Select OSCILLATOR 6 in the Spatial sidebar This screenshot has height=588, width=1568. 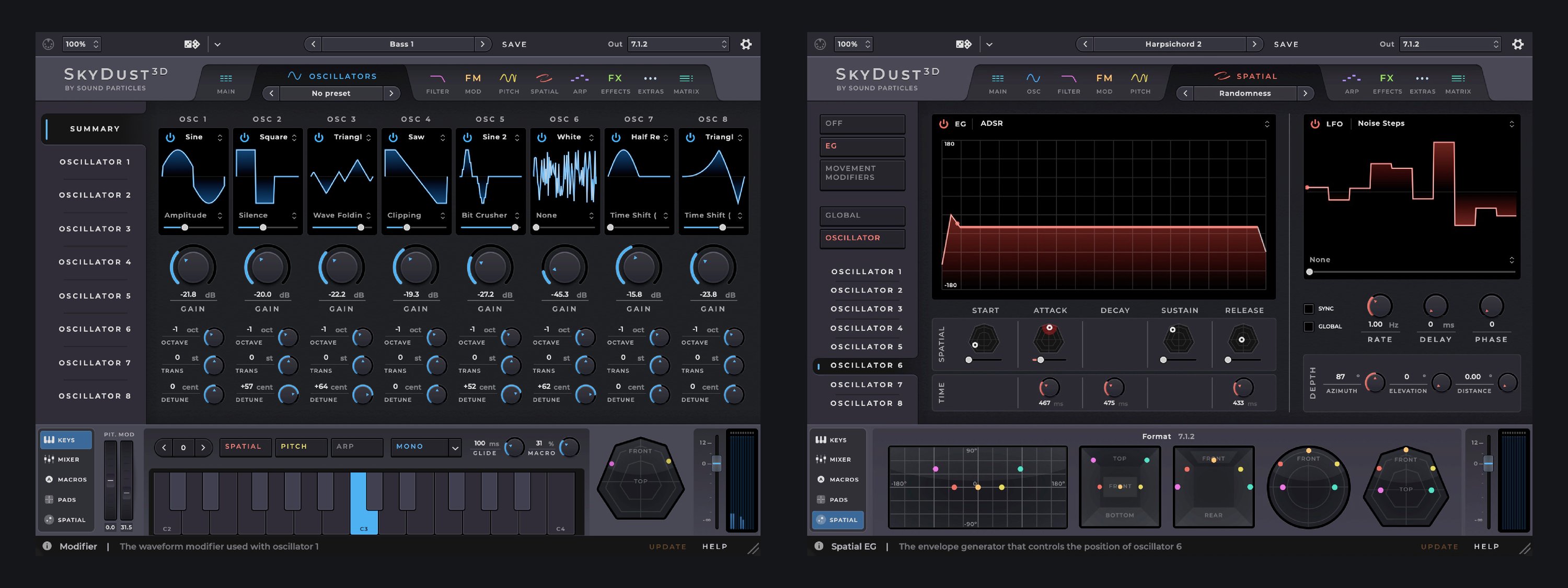tap(866, 365)
